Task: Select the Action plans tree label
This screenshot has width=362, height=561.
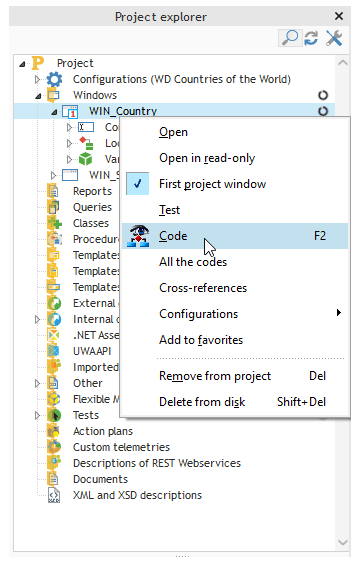Action: coord(103,431)
